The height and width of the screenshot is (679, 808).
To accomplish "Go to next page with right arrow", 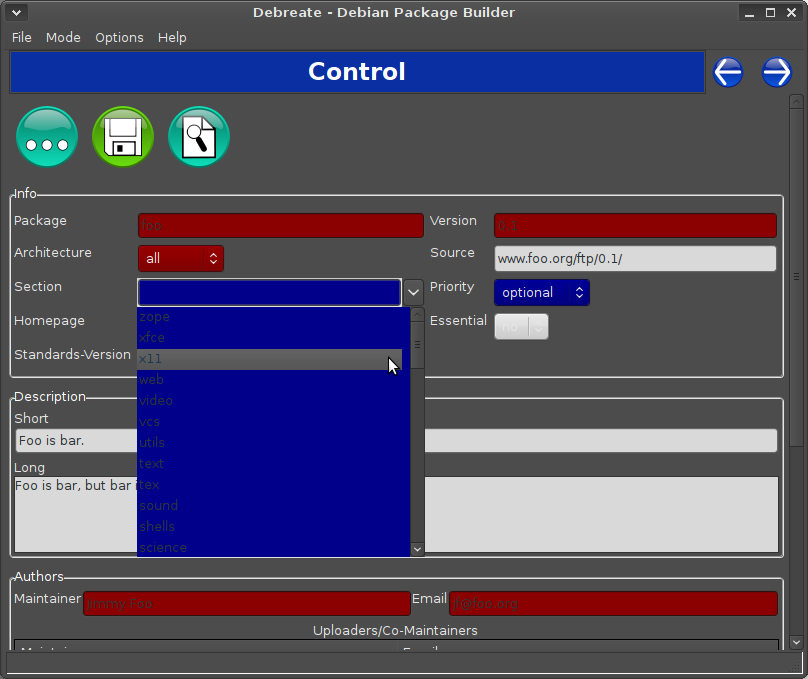I will [x=776, y=72].
